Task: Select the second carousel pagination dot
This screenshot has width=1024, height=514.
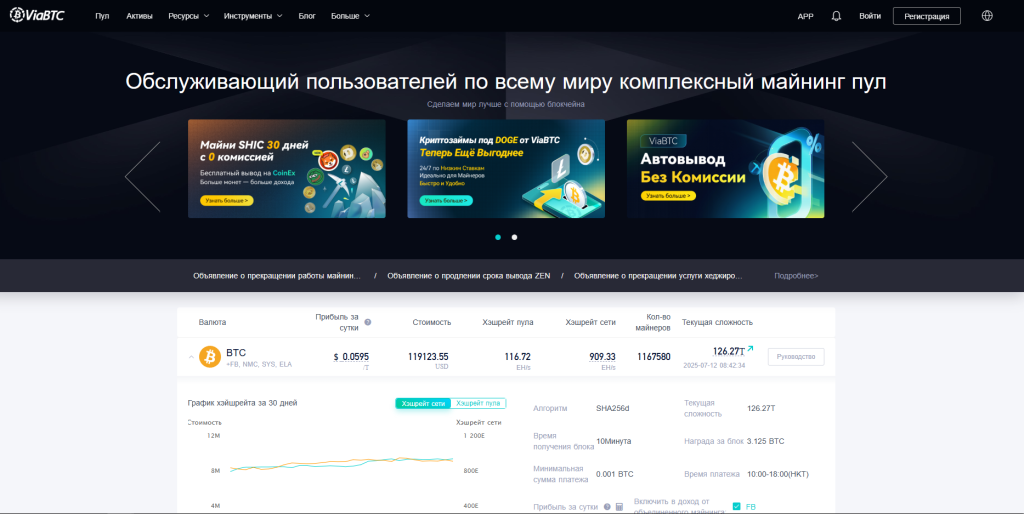Action: 514,238
